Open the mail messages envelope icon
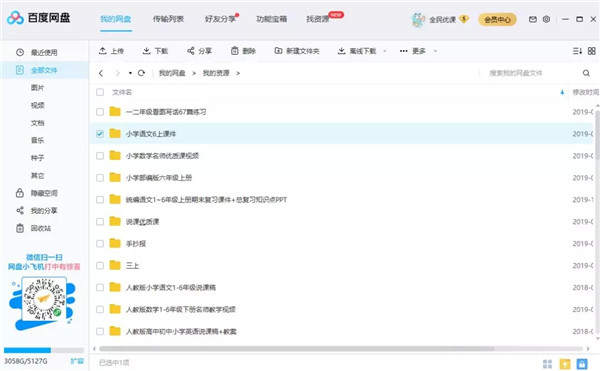This screenshot has height=371, width=600. click(533, 19)
